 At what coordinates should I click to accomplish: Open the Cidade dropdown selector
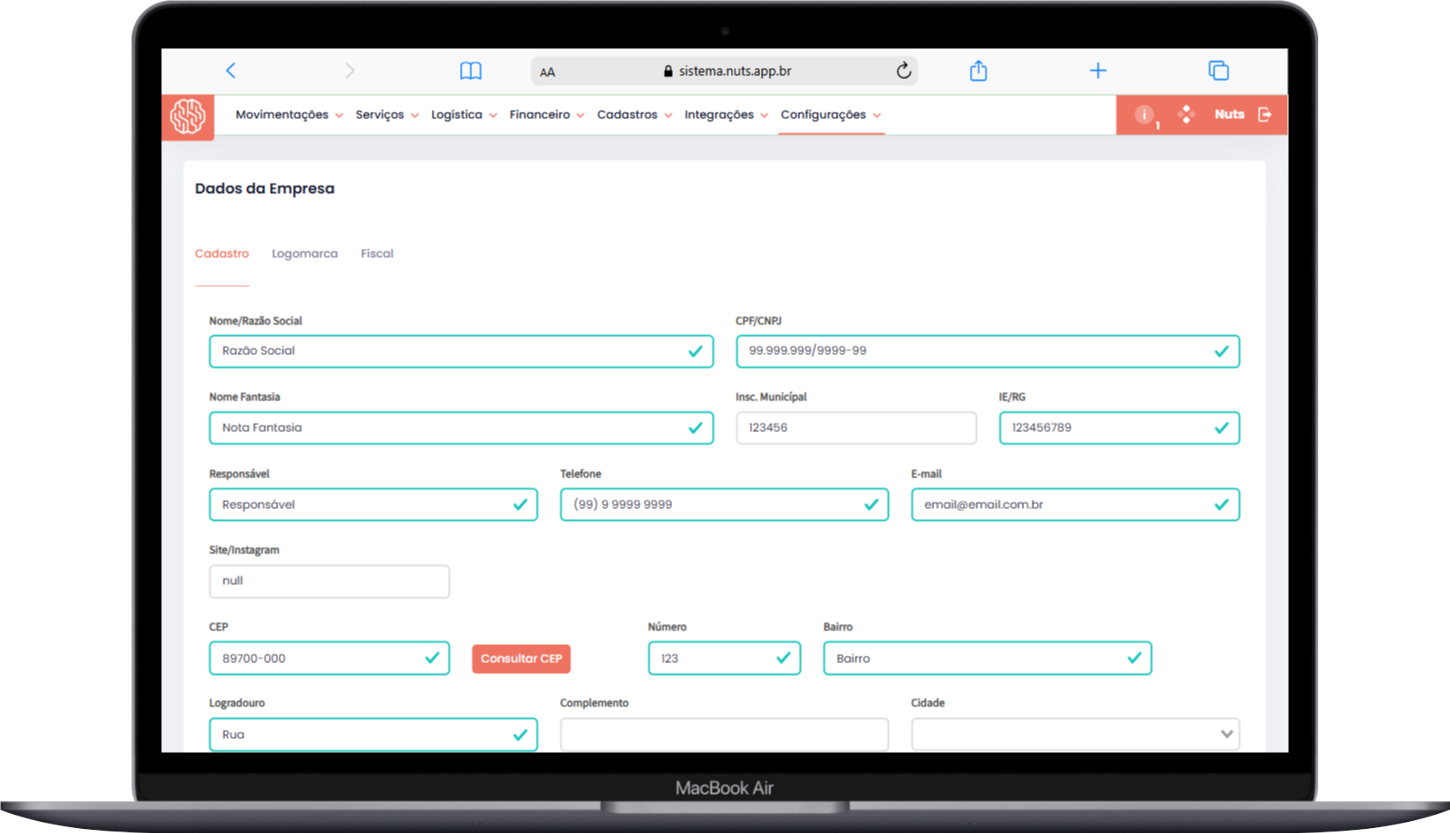(x=1075, y=734)
